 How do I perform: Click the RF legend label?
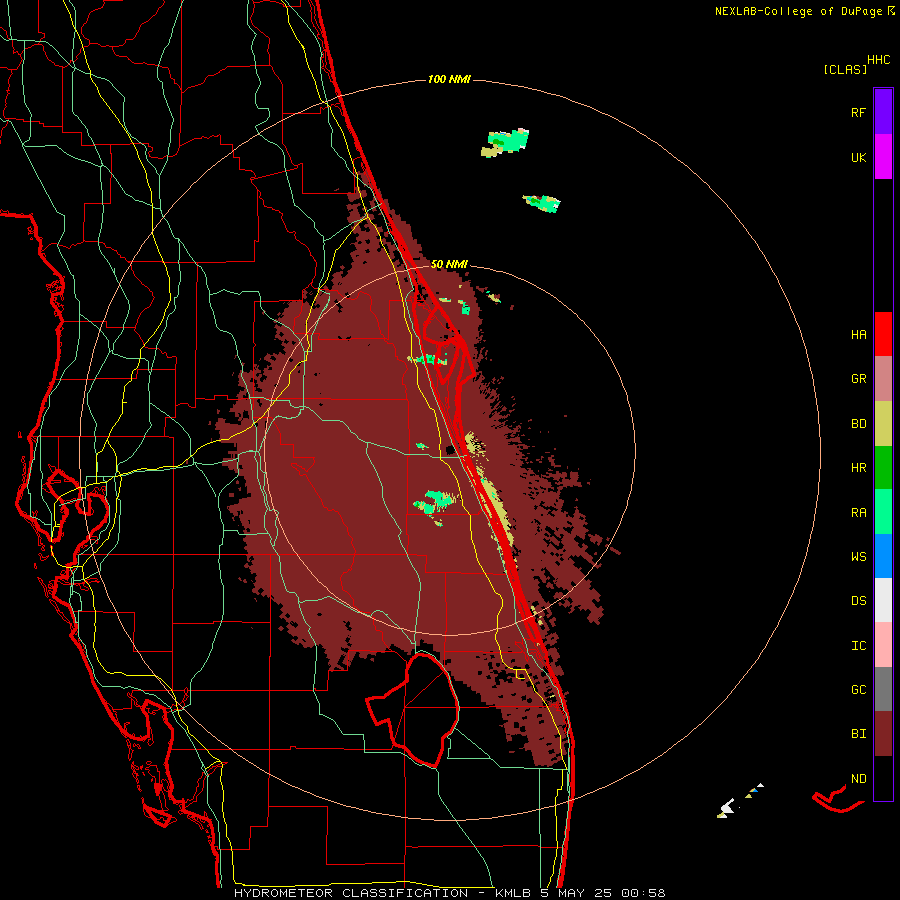[858, 112]
